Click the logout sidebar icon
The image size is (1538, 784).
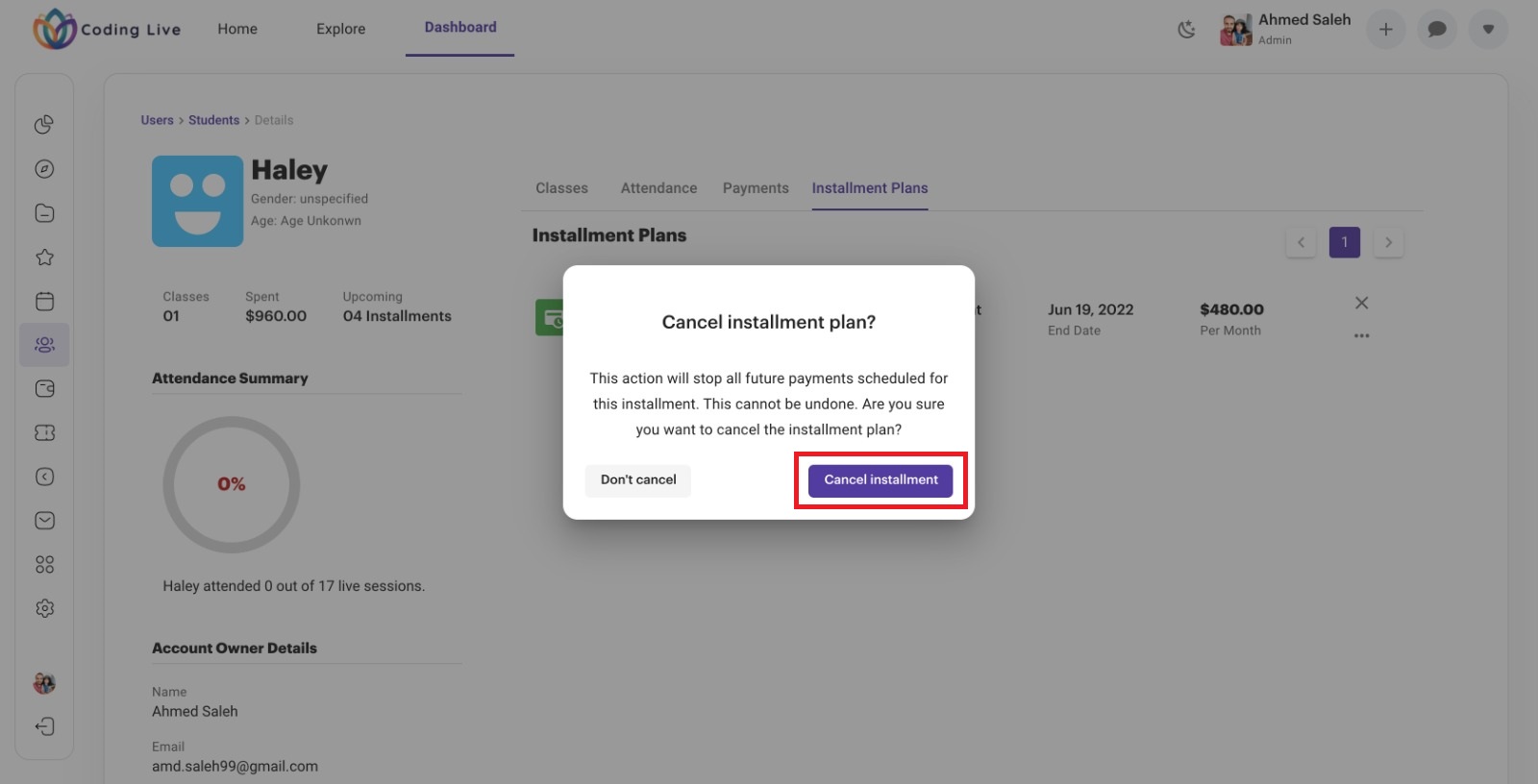pos(44,726)
